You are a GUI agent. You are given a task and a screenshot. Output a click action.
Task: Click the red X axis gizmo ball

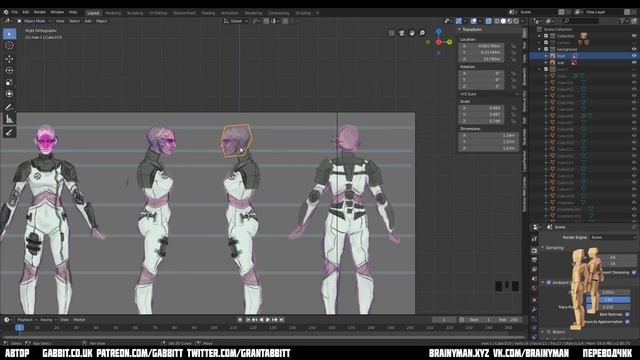[x=438, y=42]
